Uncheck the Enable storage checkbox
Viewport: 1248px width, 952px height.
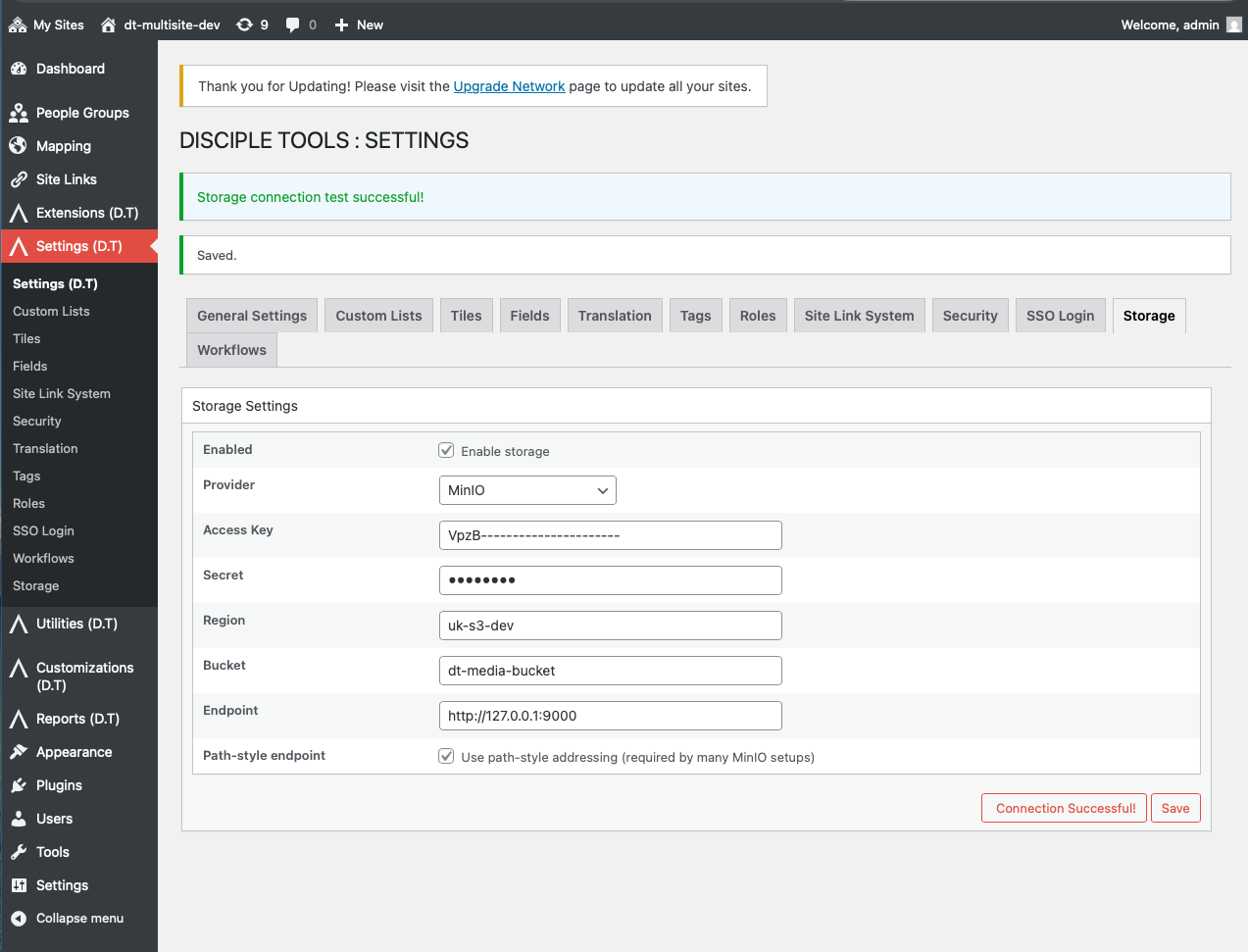pyautogui.click(x=446, y=449)
